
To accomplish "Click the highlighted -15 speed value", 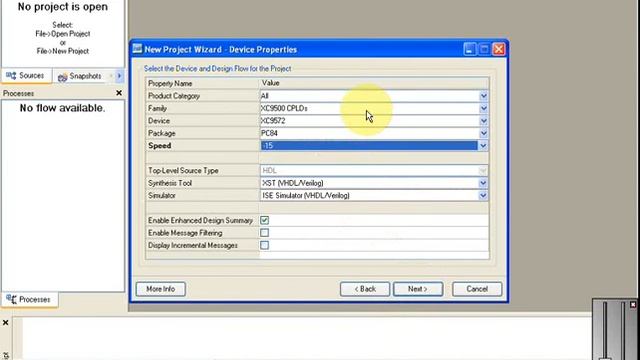I will [369, 146].
